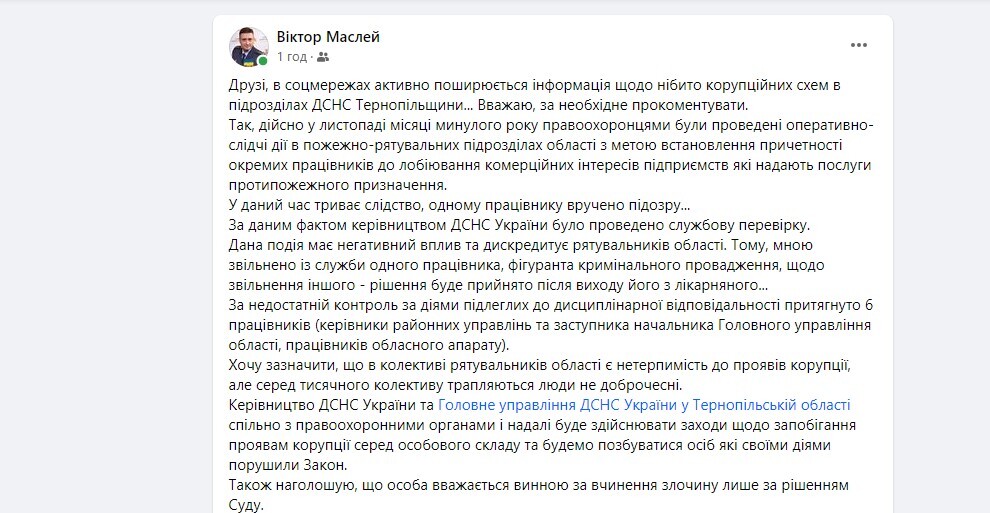Image resolution: width=990 pixels, height=513 pixels.
Task: Click the '1 год' post timestamp
Action: pos(292,57)
